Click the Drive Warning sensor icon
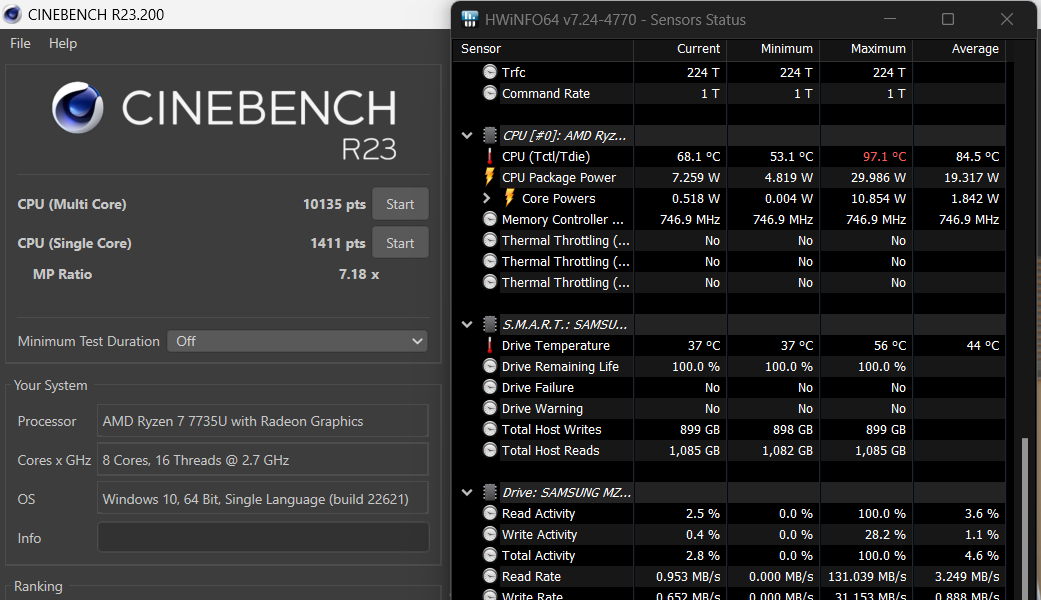 tap(490, 408)
